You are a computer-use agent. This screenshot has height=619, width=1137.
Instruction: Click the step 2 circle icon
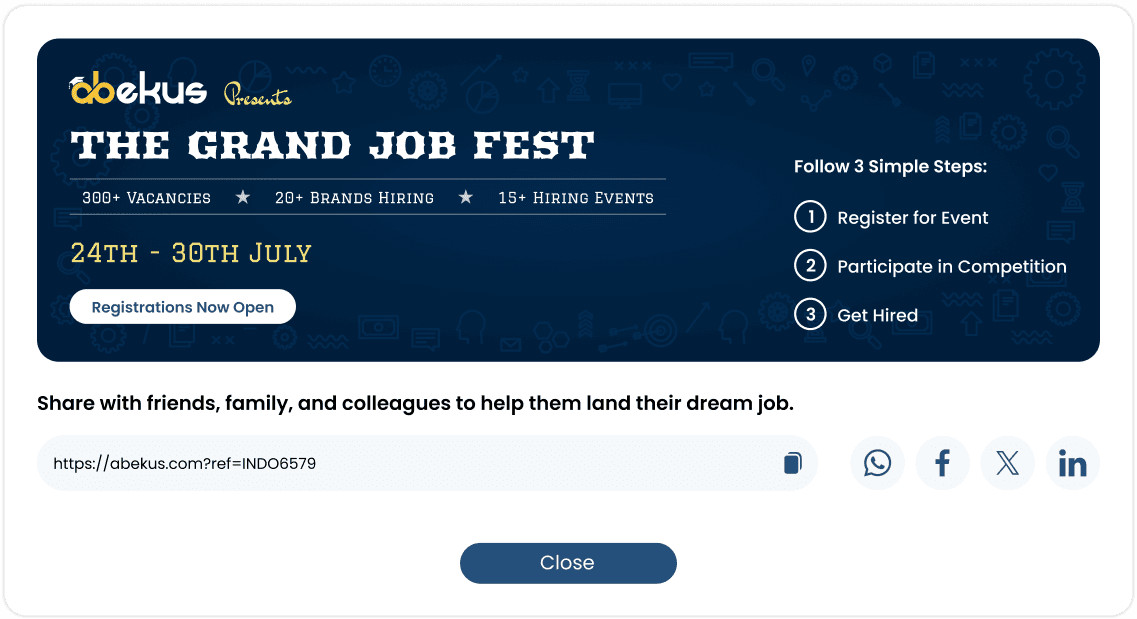point(810,265)
